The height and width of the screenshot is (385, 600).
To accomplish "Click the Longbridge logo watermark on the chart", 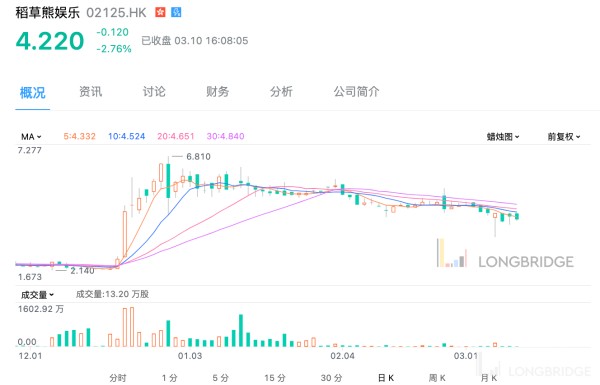I will pyautogui.click(x=505, y=254).
